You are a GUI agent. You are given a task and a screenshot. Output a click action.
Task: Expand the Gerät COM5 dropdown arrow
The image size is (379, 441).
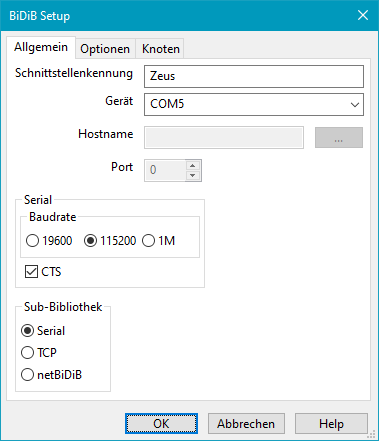(x=355, y=105)
